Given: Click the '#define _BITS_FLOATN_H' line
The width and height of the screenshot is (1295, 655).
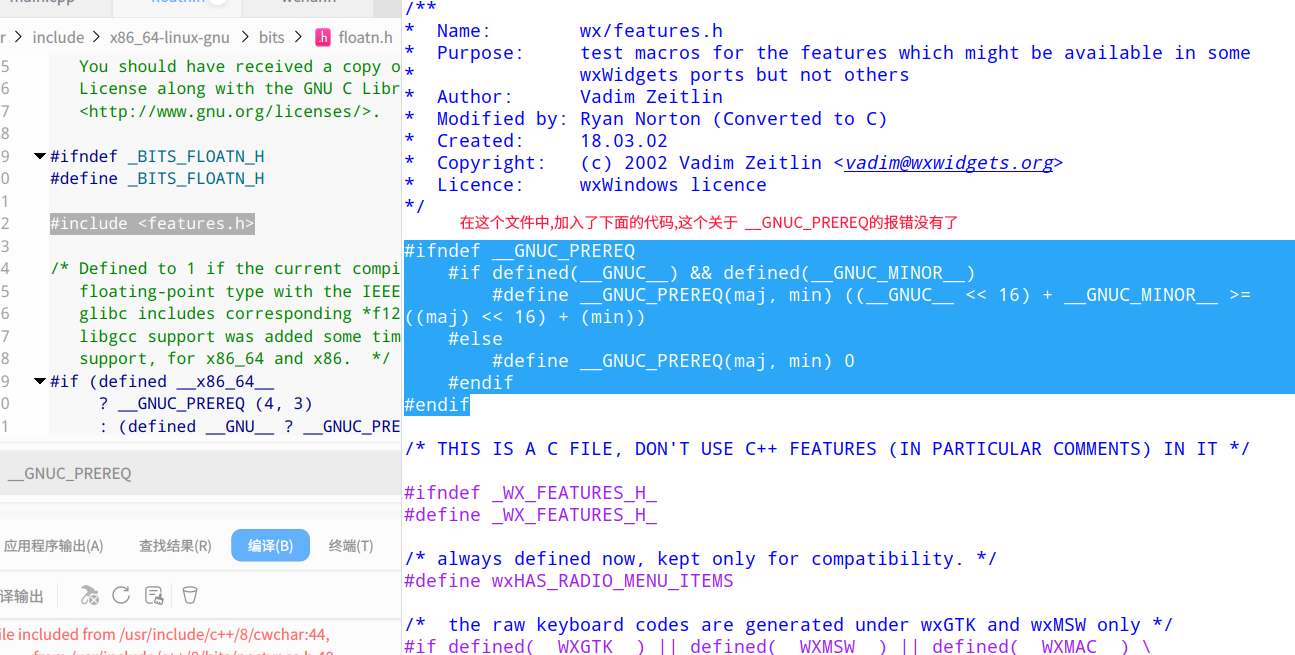Looking at the screenshot, I should (157, 179).
